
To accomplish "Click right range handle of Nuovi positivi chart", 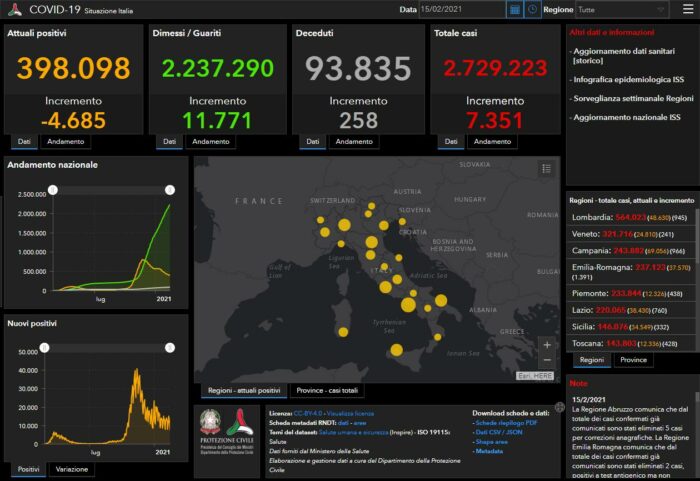I will click(170, 348).
